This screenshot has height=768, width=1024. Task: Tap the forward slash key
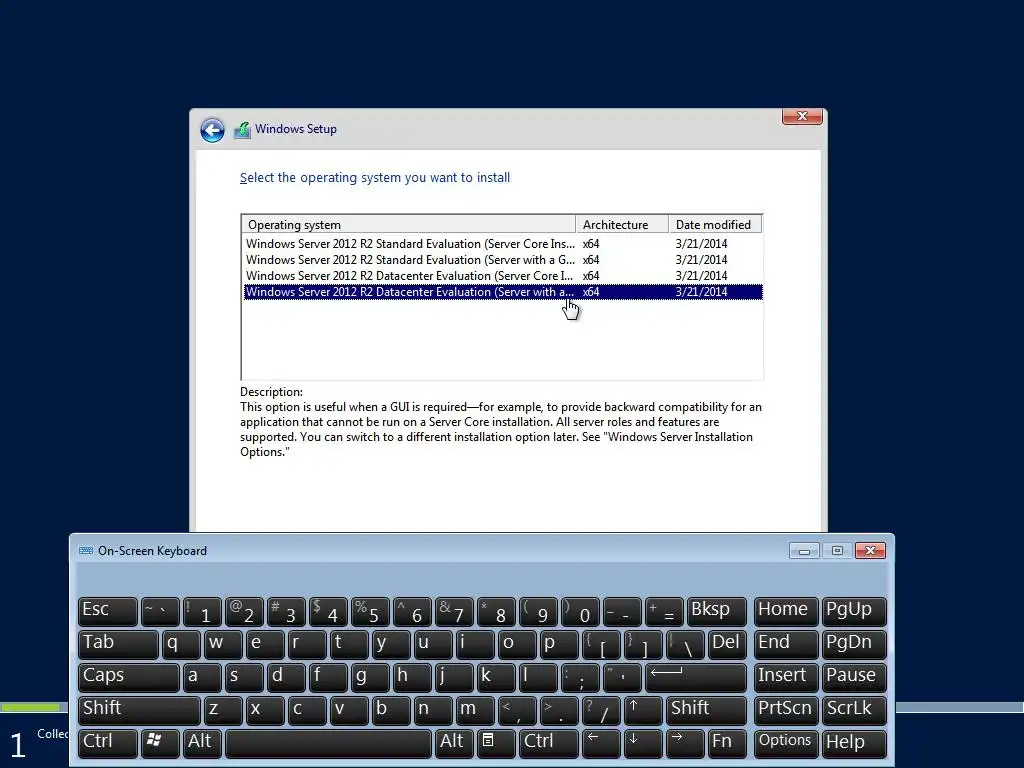(601, 710)
